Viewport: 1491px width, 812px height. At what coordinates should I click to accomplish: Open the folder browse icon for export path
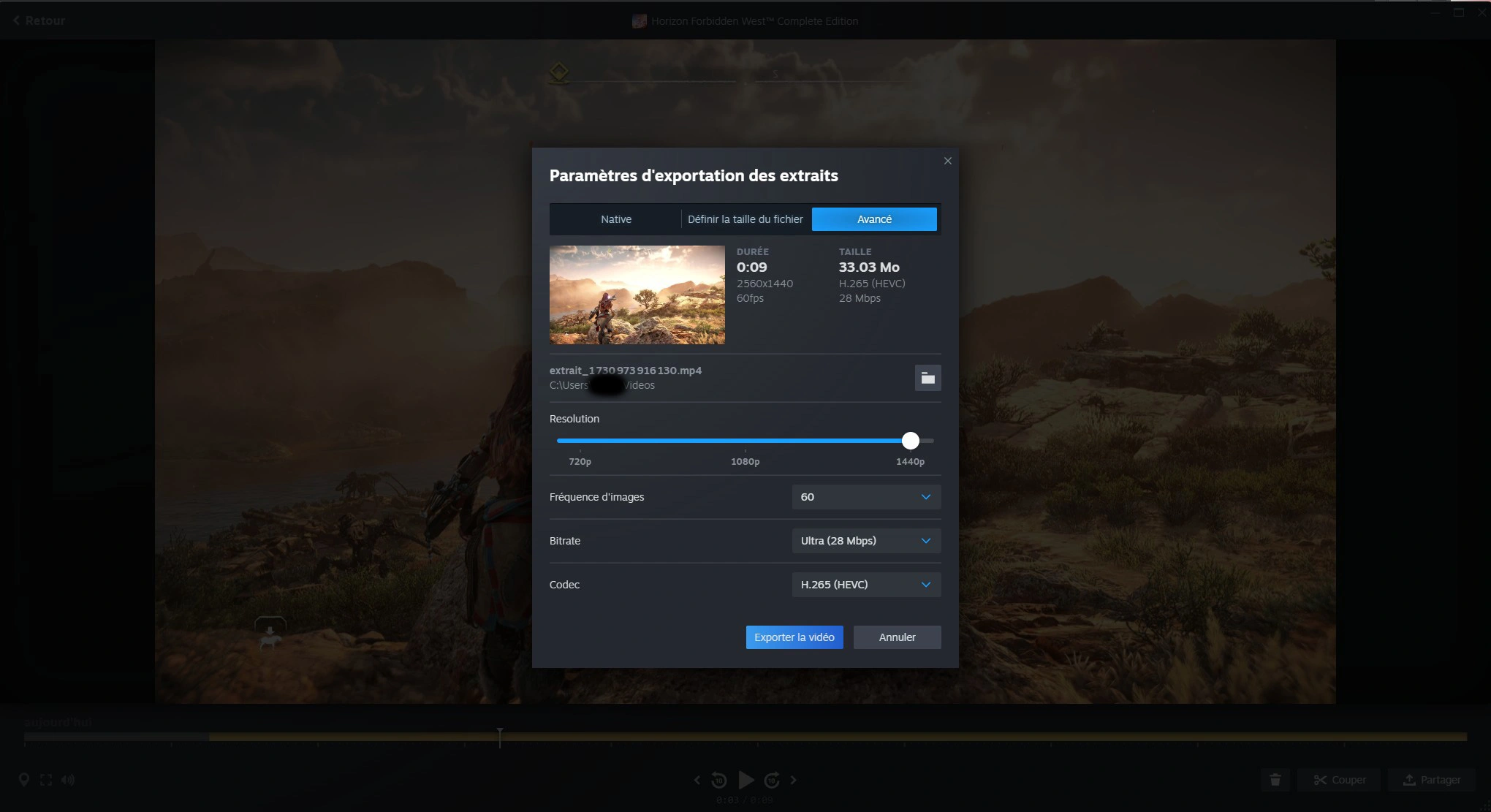pos(927,378)
